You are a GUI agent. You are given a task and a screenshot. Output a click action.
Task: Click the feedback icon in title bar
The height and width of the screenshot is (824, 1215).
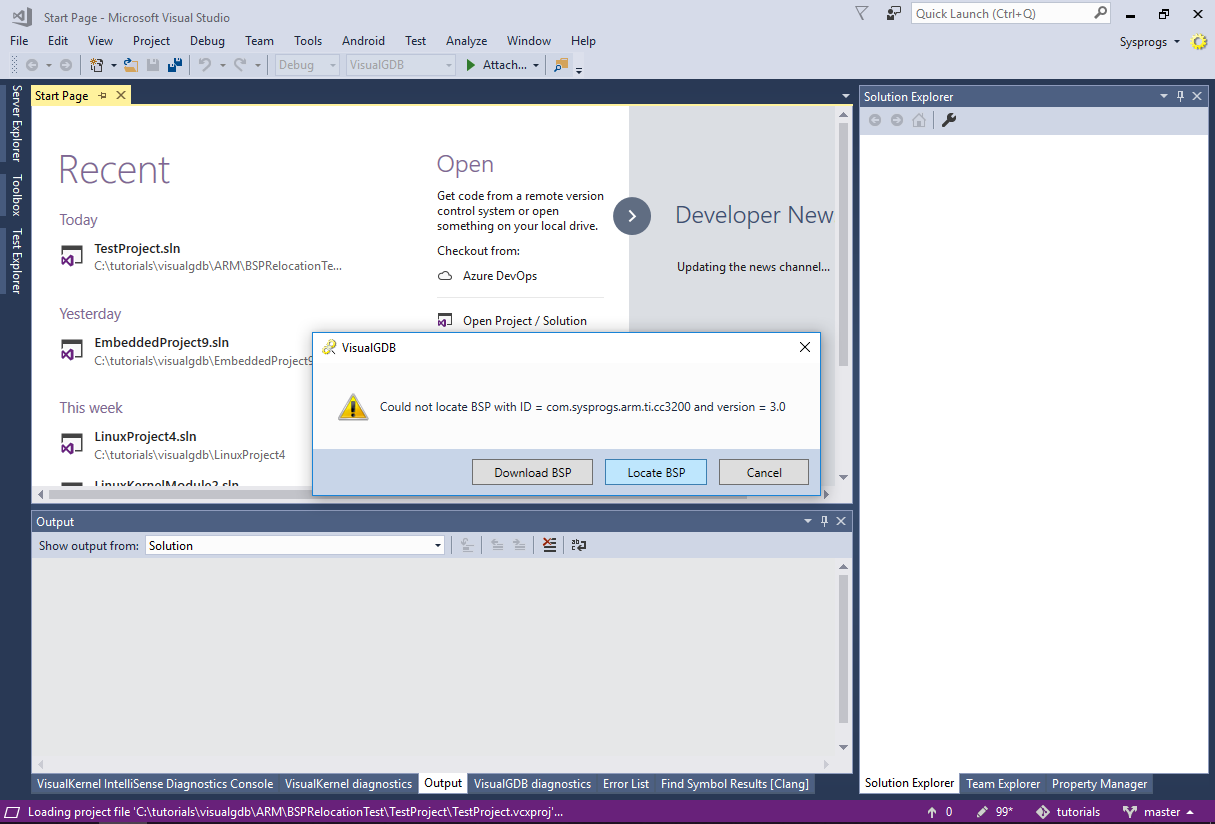click(x=893, y=13)
